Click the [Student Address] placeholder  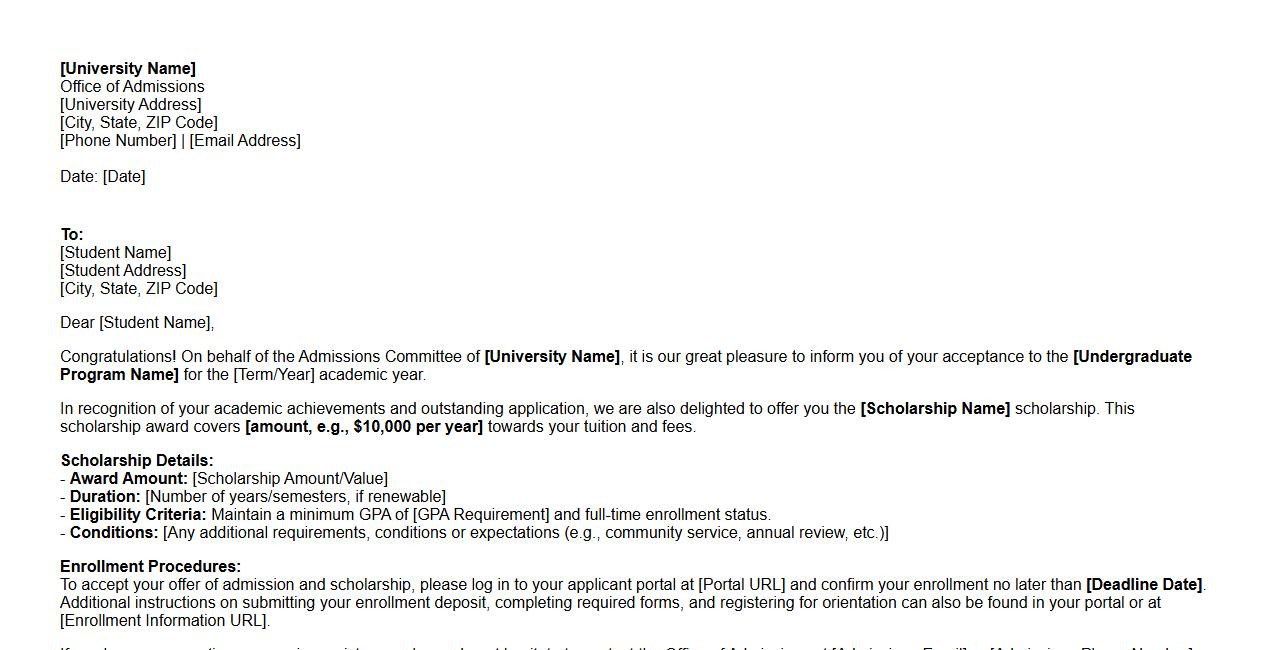click(123, 270)
